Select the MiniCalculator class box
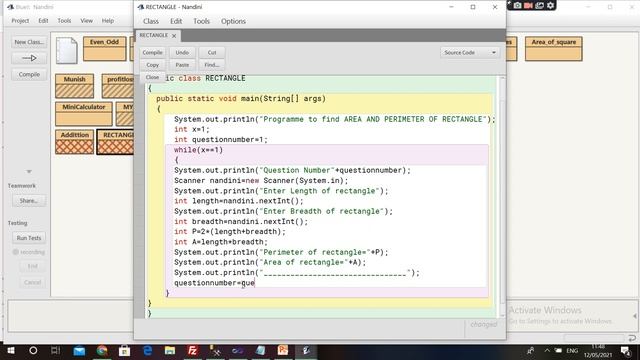640x360 pixels. pyautogui.click(x=84, y=114)
